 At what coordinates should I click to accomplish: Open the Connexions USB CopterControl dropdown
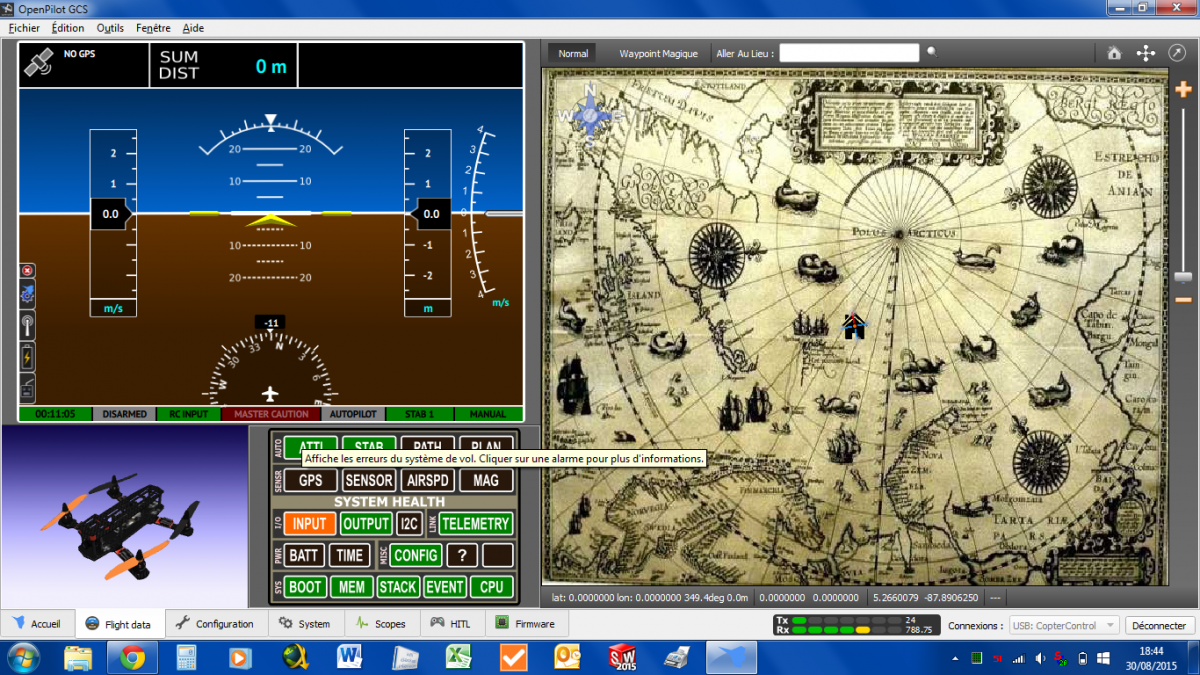click(x=1064, y=625)
